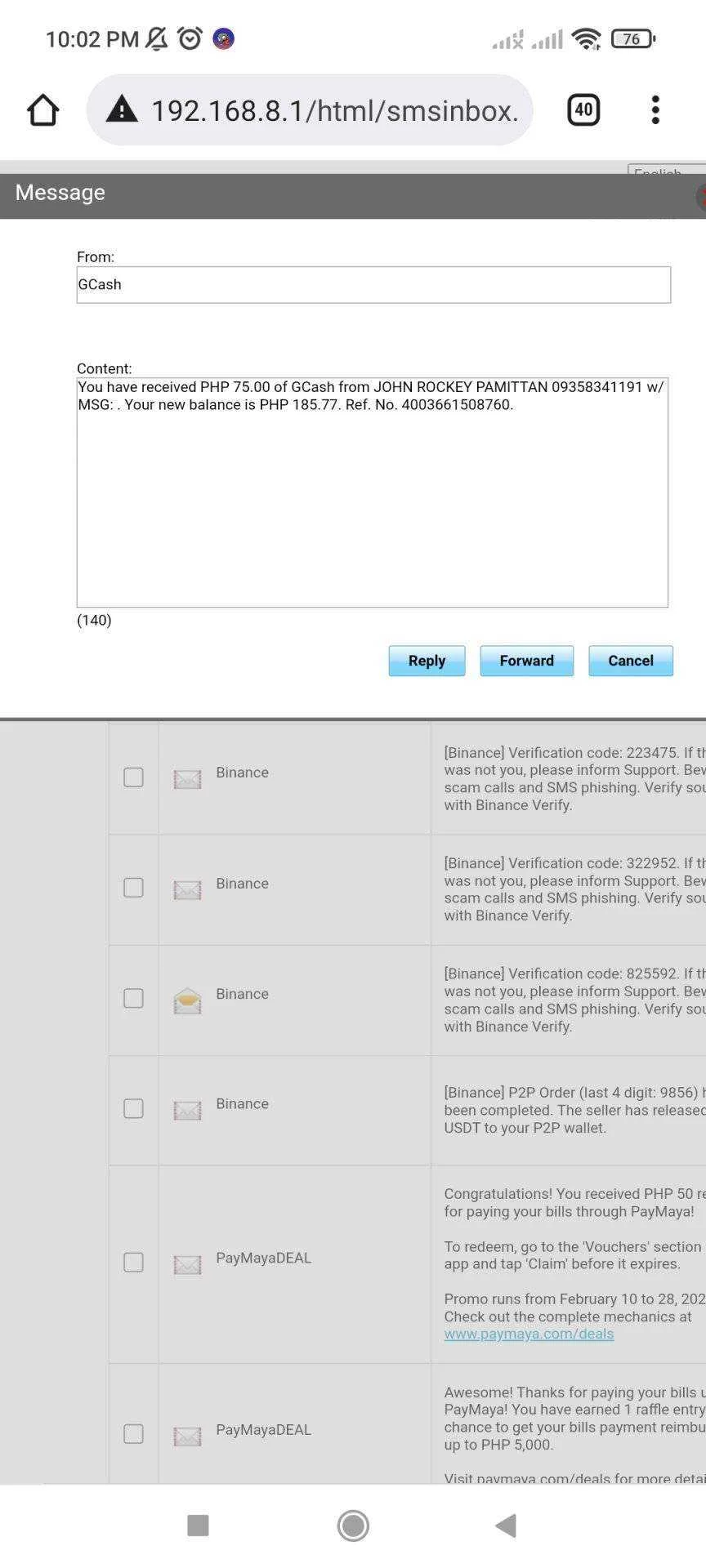Click envelope icon for PayMayaDEAL Congratulations message
Screen dimensions: 706x1568
(x=187, y=1265)
